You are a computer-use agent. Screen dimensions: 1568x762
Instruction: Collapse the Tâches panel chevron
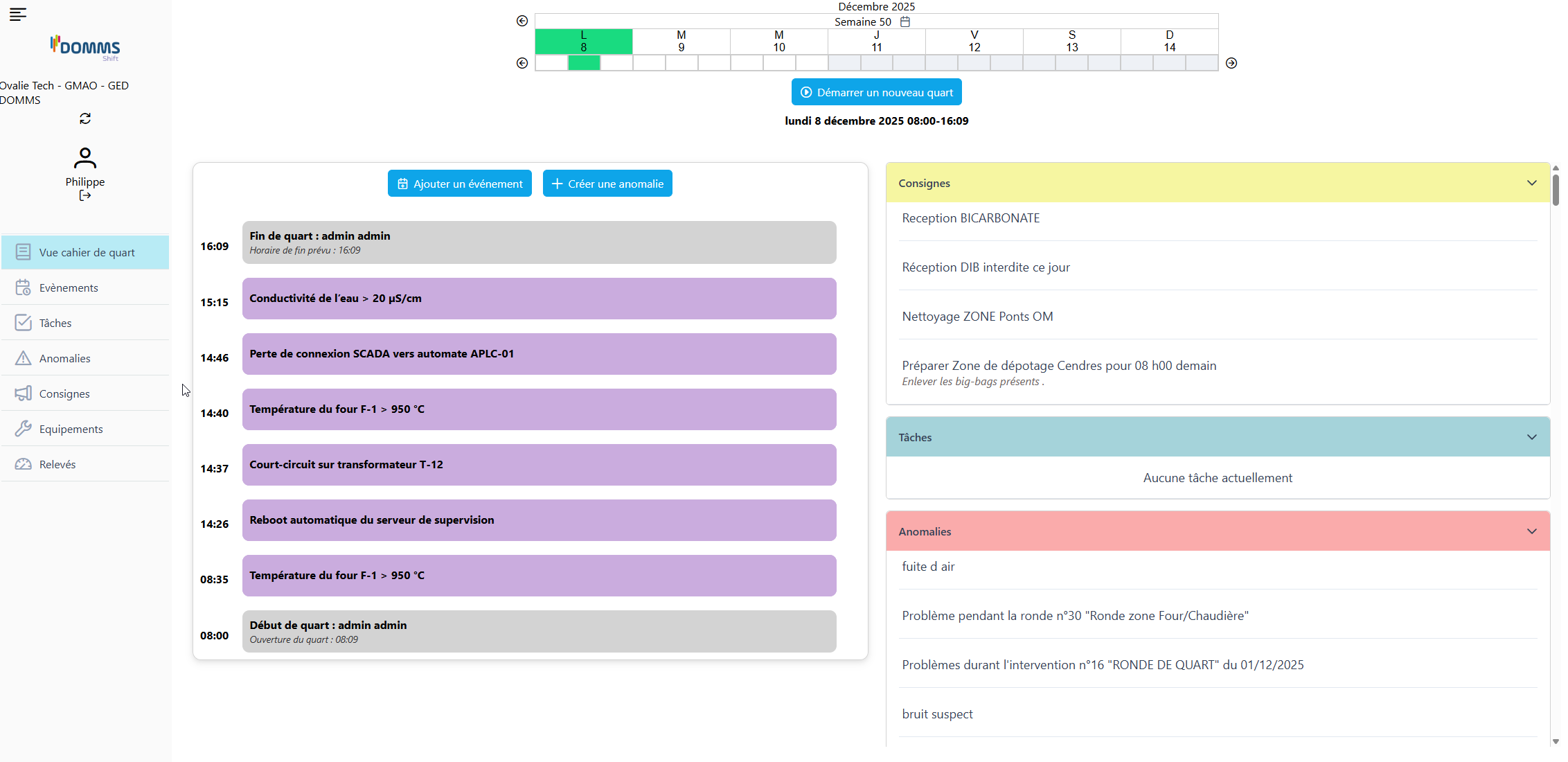coord(1531,437)
